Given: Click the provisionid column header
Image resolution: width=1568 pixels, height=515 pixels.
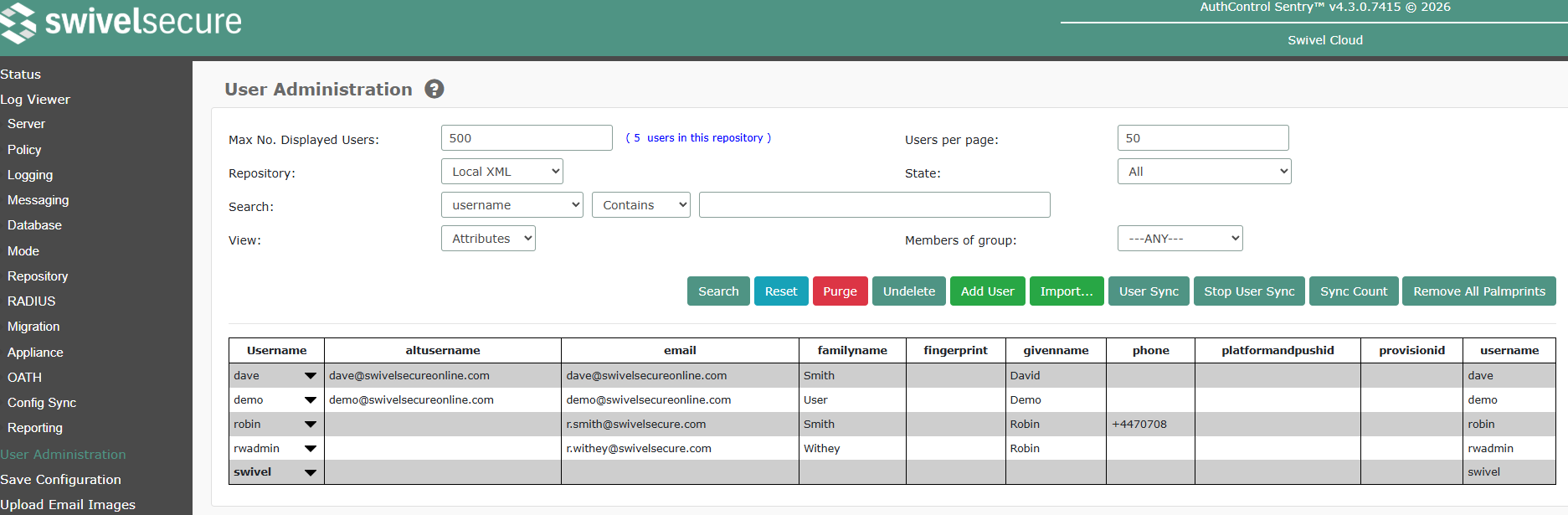Looking at the screenshot, I should pyautogui.click(x=1412, y=350).
